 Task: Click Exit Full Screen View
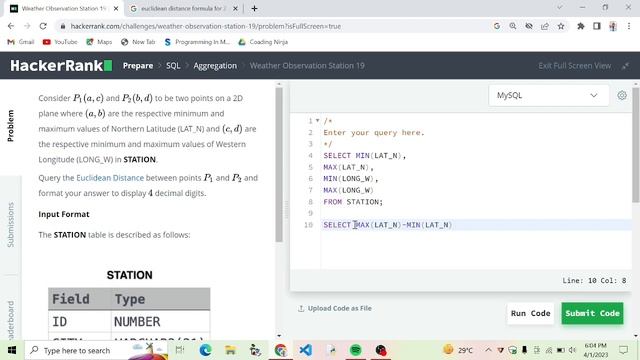(x=575, y=66)
